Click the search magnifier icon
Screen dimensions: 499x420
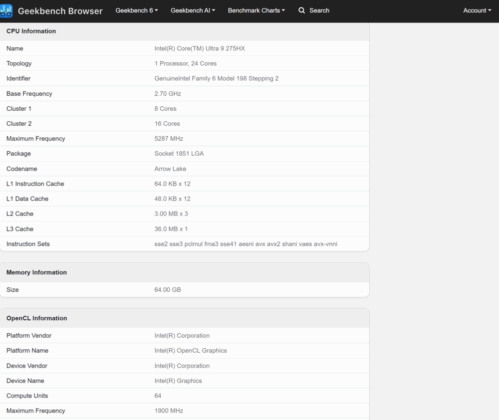pyautogui.click(x=301, y=11)
